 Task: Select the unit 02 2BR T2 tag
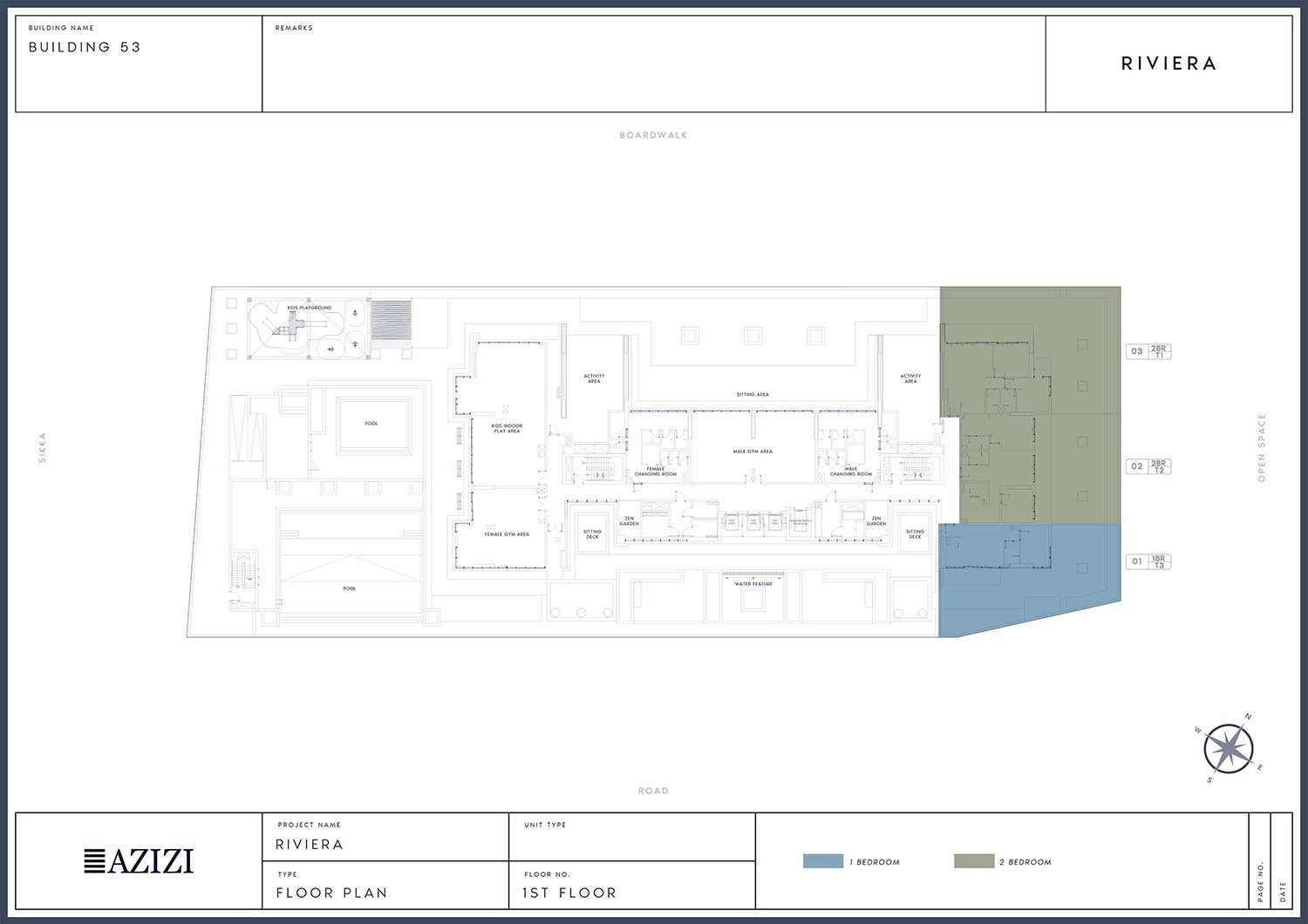(x=1148, y=466)
